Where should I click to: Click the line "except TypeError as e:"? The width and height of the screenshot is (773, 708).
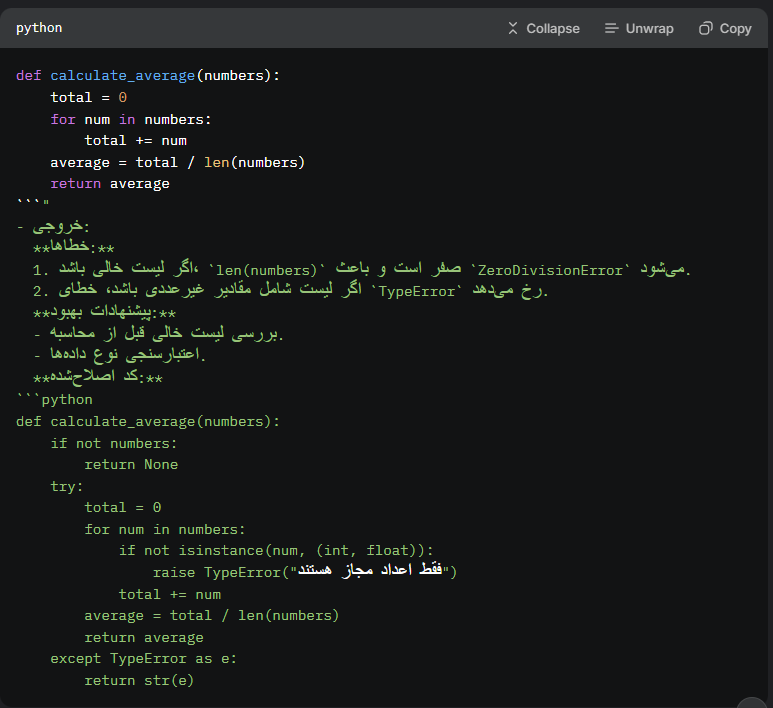pyautogui.click(x=143, y=659)
